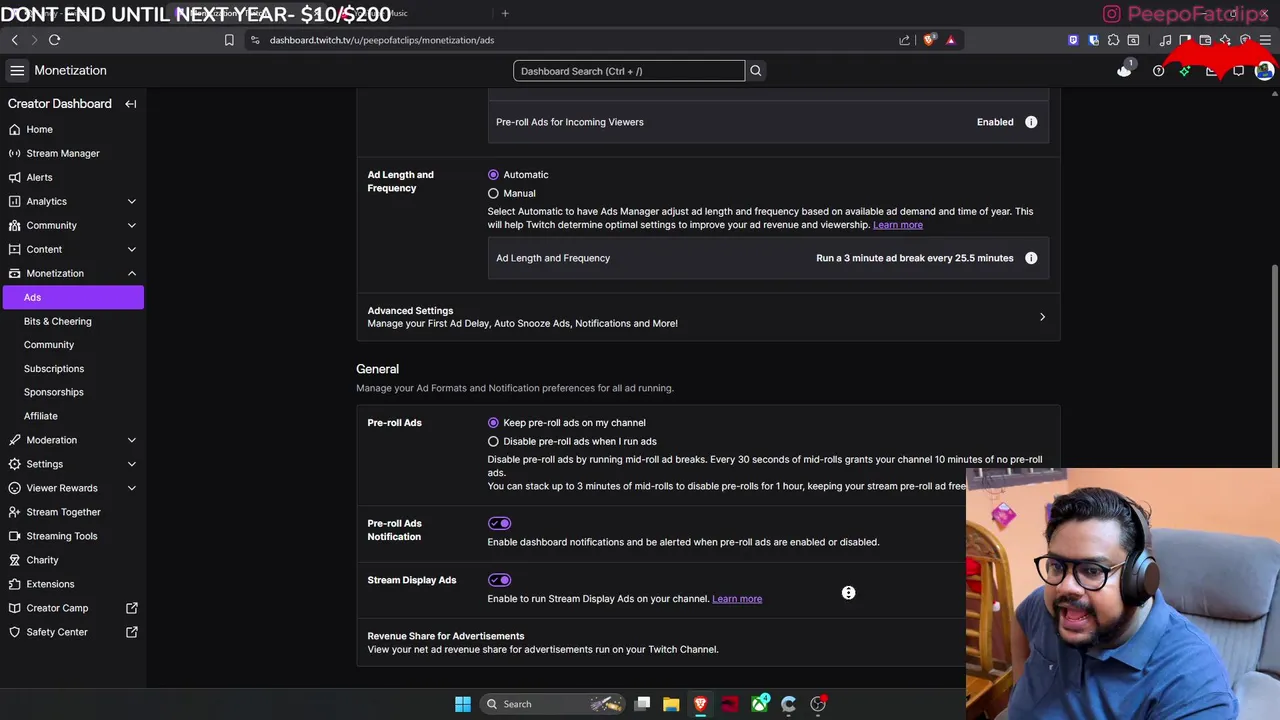Show info for Ad Length and Frequency

point(1031,258)
